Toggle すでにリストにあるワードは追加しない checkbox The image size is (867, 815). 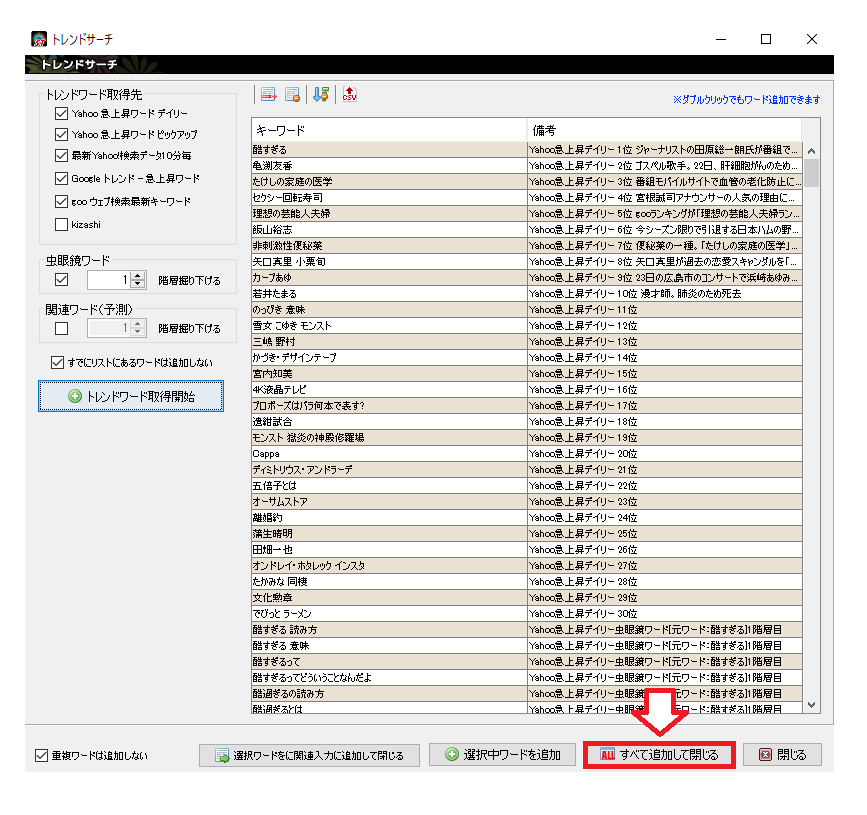point(57,363)
